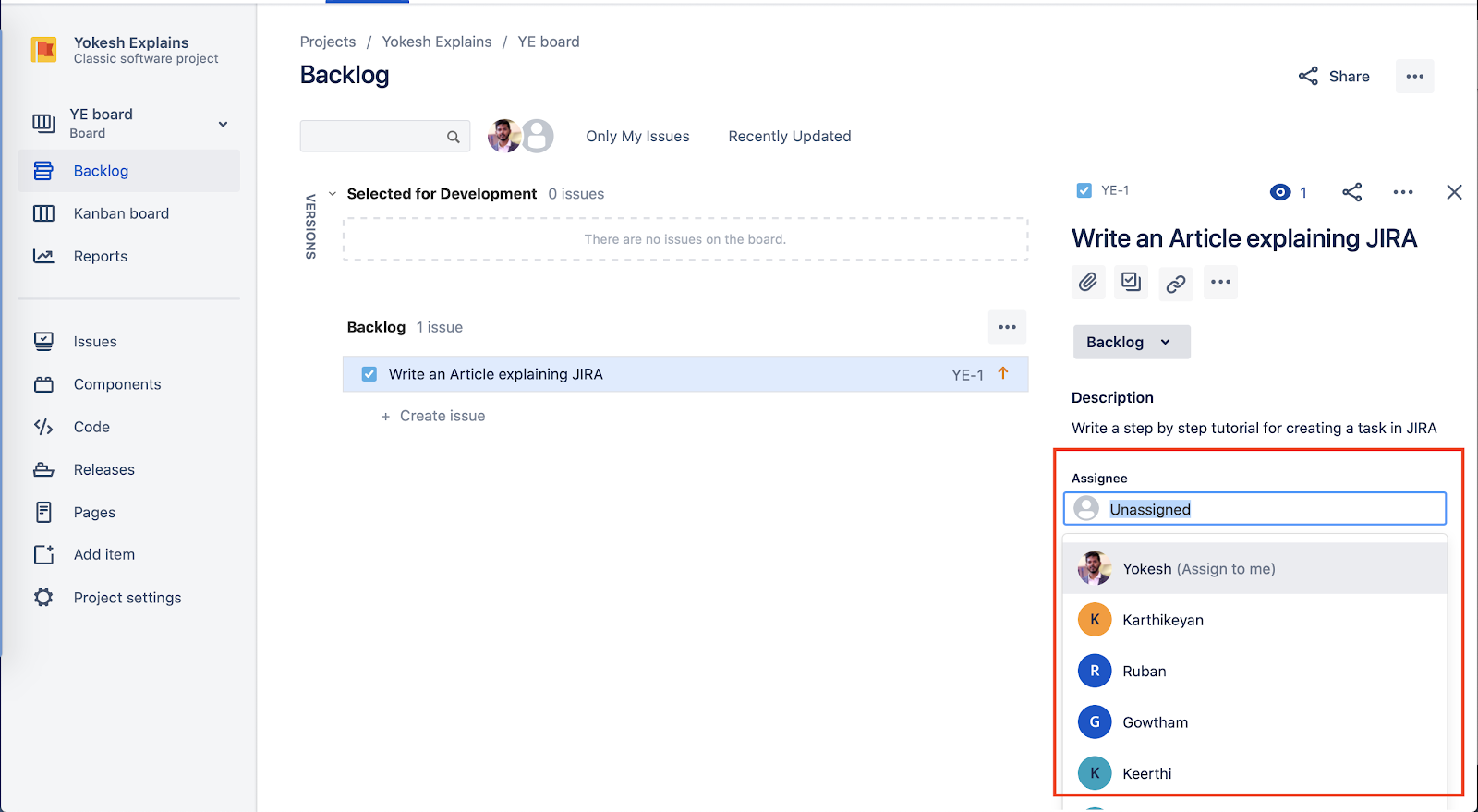Click the backlog search input field
Image resolution: width=1478 pixels, height=812 pixels.
385,136
